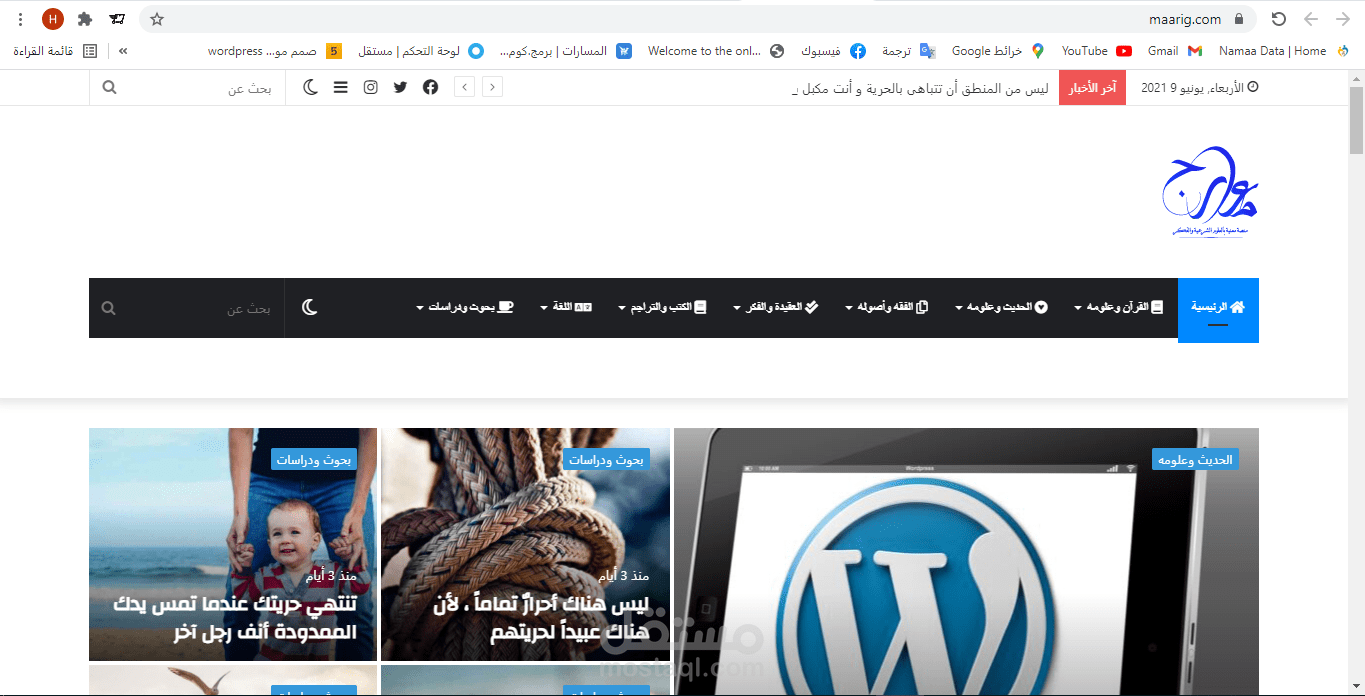The image size is (1365, 696).
Task: Open the hamburger sidebar menu icon
Action: [341, 88]
